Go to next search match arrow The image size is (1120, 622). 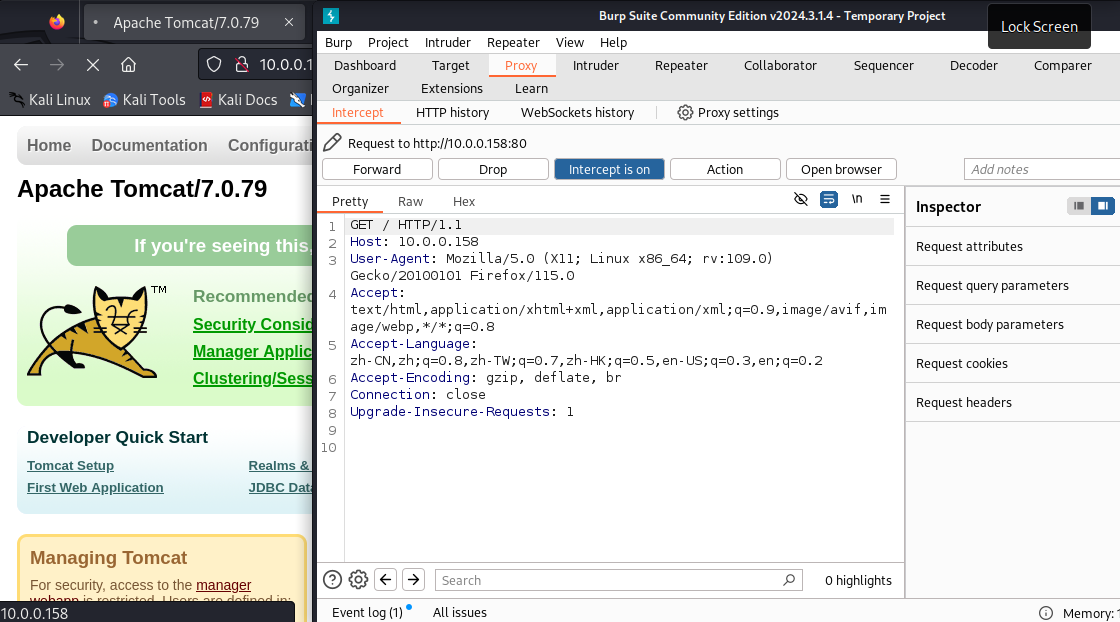point(414,579)
